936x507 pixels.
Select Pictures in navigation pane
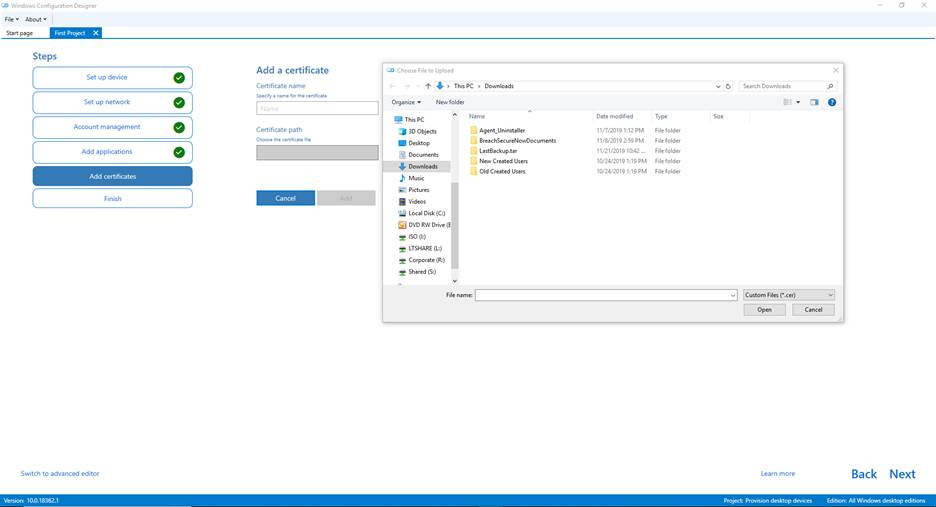click(x=418, y=190)
